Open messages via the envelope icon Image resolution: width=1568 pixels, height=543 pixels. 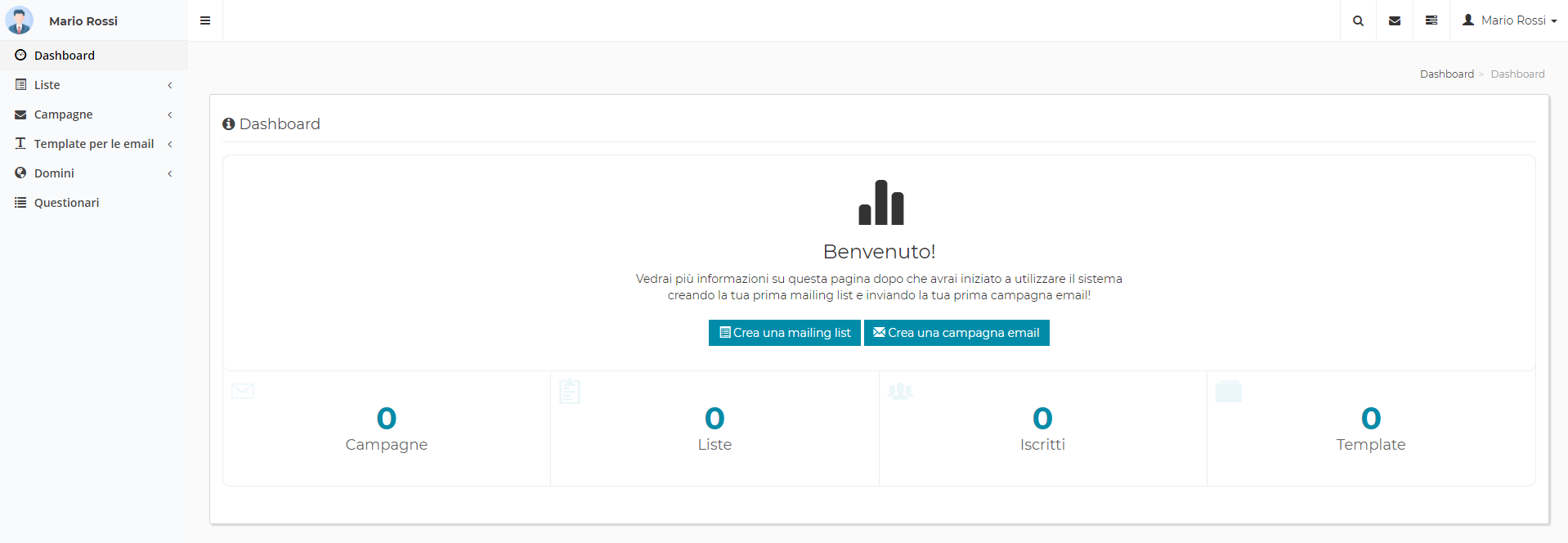pos(1395,20)
